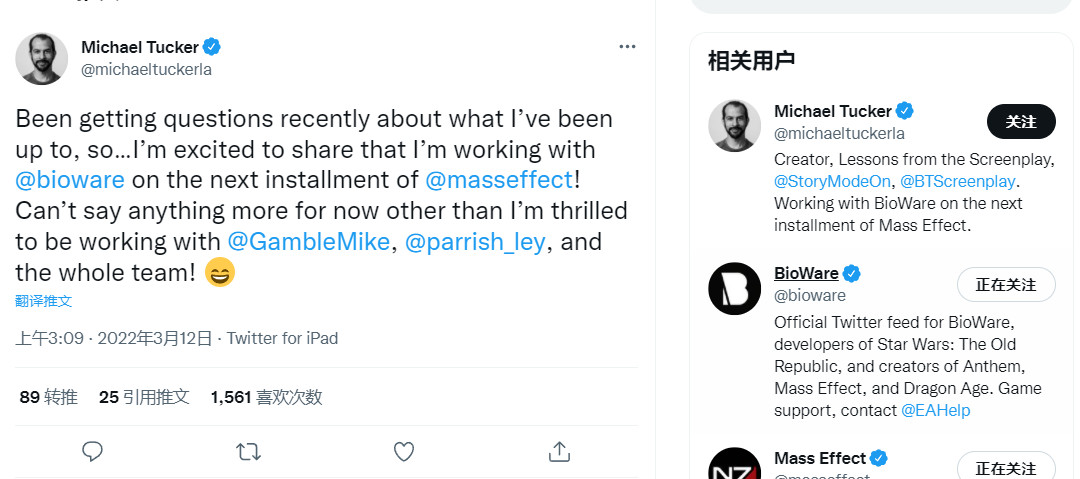This screenshot has height=479, width=1080.
Task: Open the @bioware mention in tweet
Action: (x=70, y=181)
